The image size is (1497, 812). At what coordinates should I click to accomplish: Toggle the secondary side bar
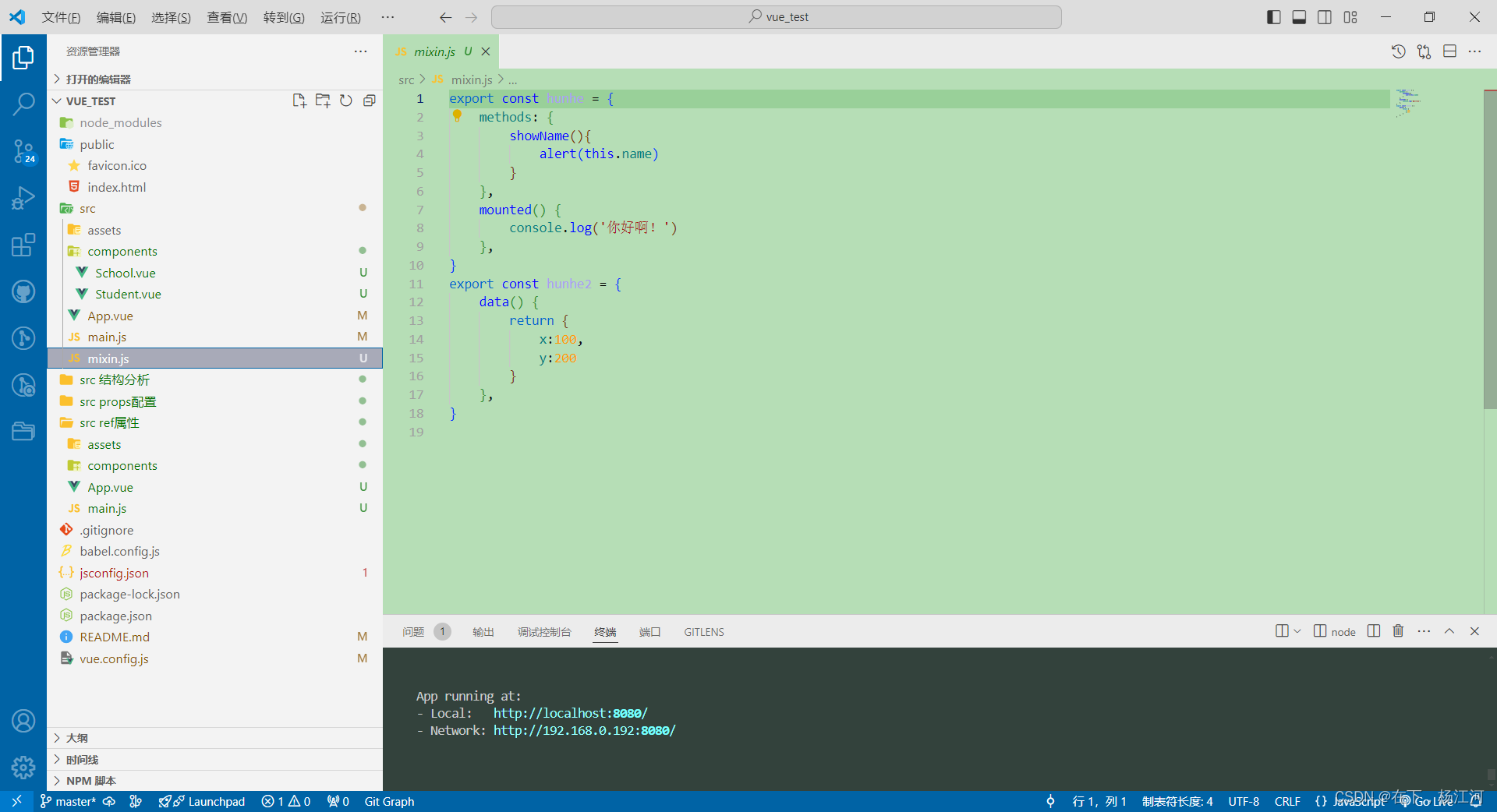[x=1325, y=17]
